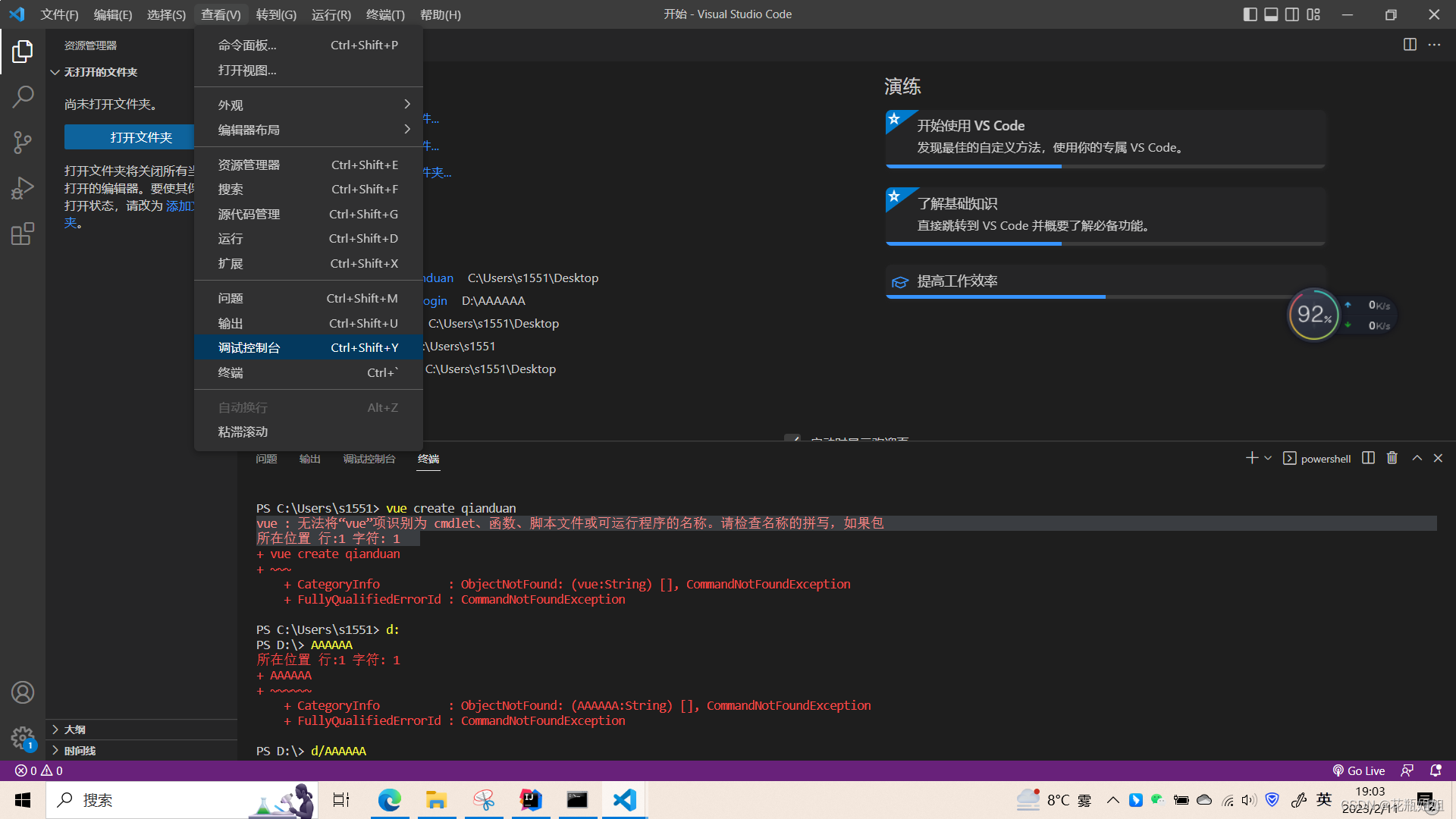
Task: Create a new terminal with the plus icon
Action: [x=1250, y=458]
